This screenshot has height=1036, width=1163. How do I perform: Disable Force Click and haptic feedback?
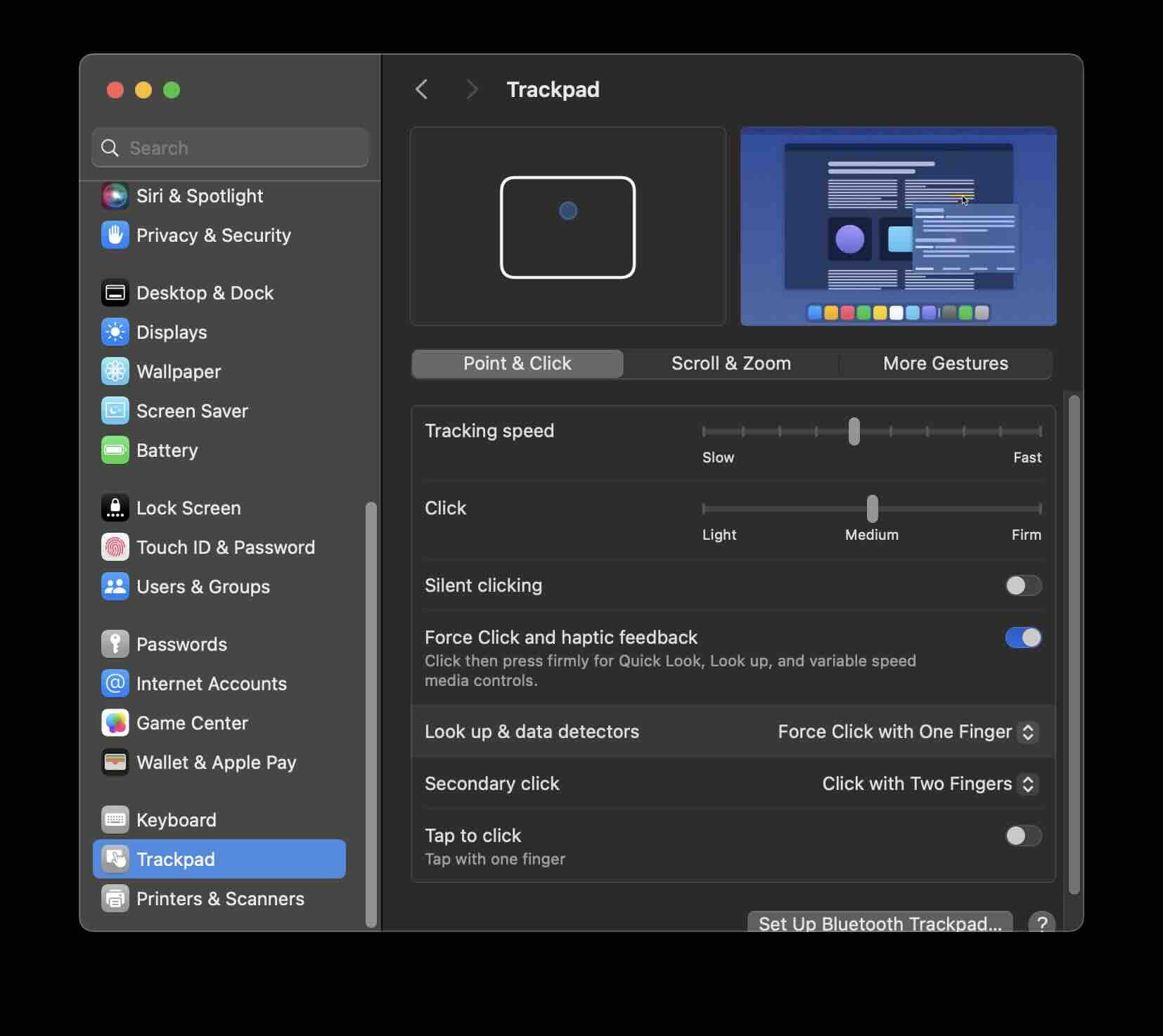pos(1022,637)
